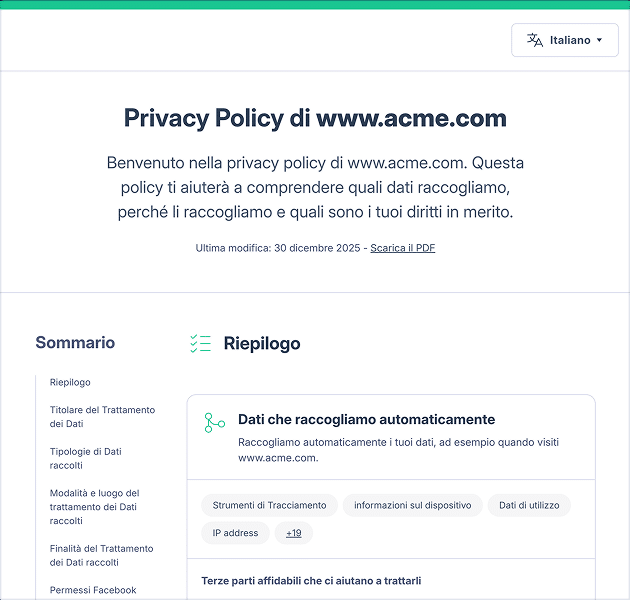The image size is (630, 600).
Task: Click the Dati di utilizzo tag
Action: pos(529,505)
